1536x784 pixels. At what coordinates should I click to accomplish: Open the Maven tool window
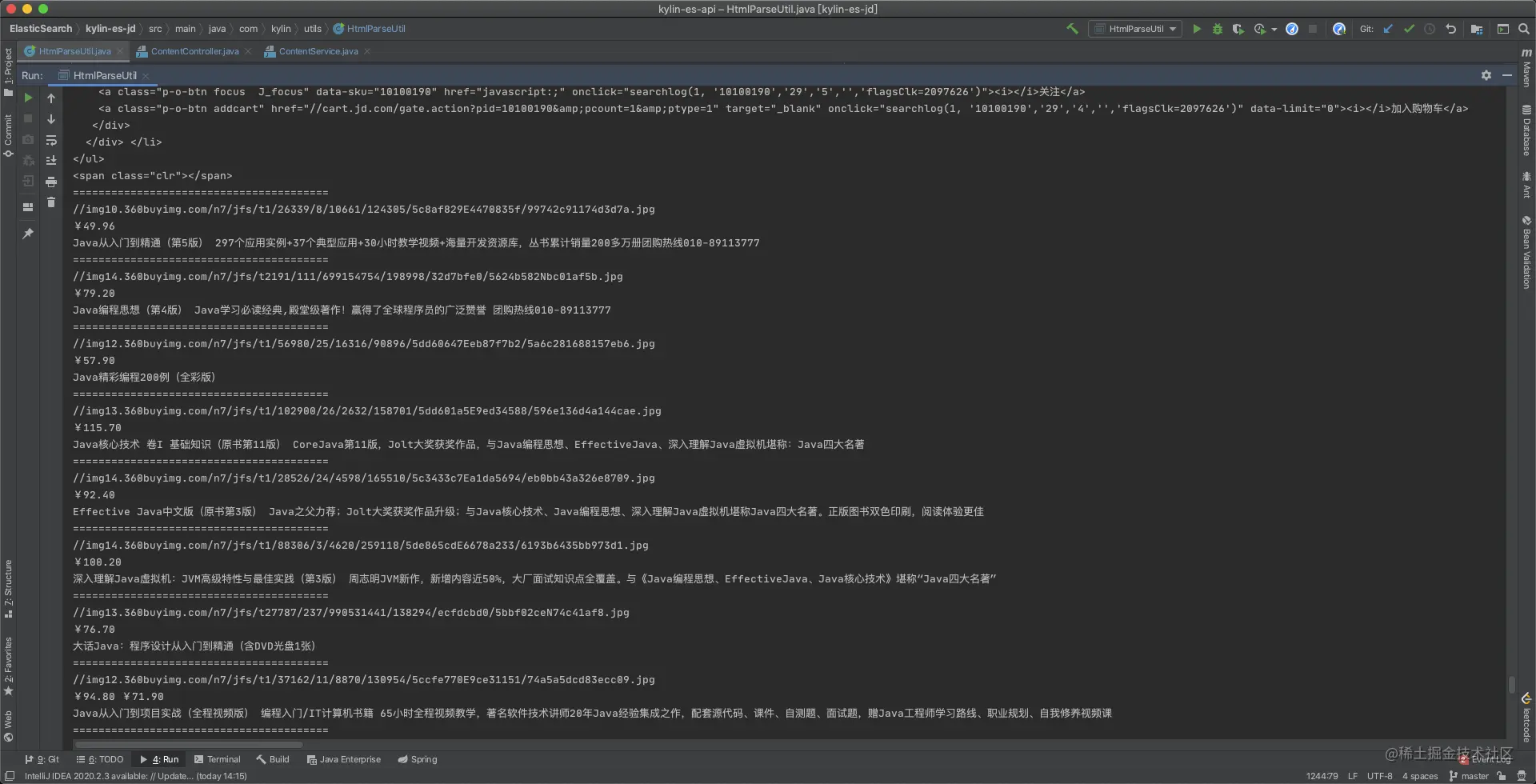click(x=1526, y=68)
